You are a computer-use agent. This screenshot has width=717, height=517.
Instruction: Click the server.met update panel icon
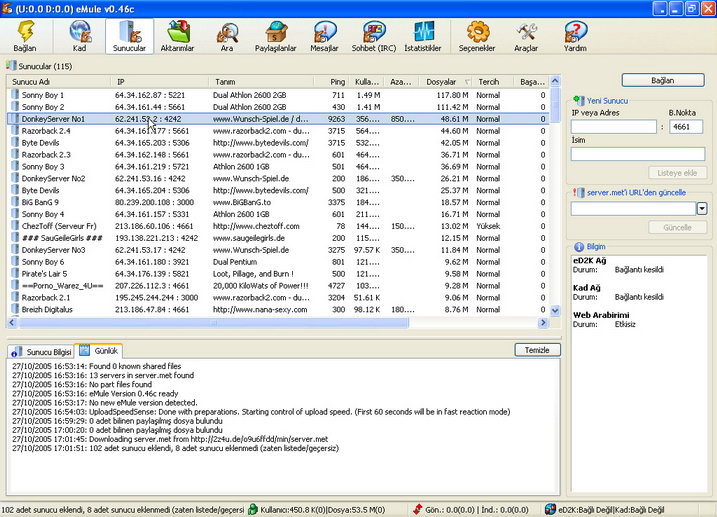click(579, 192)
